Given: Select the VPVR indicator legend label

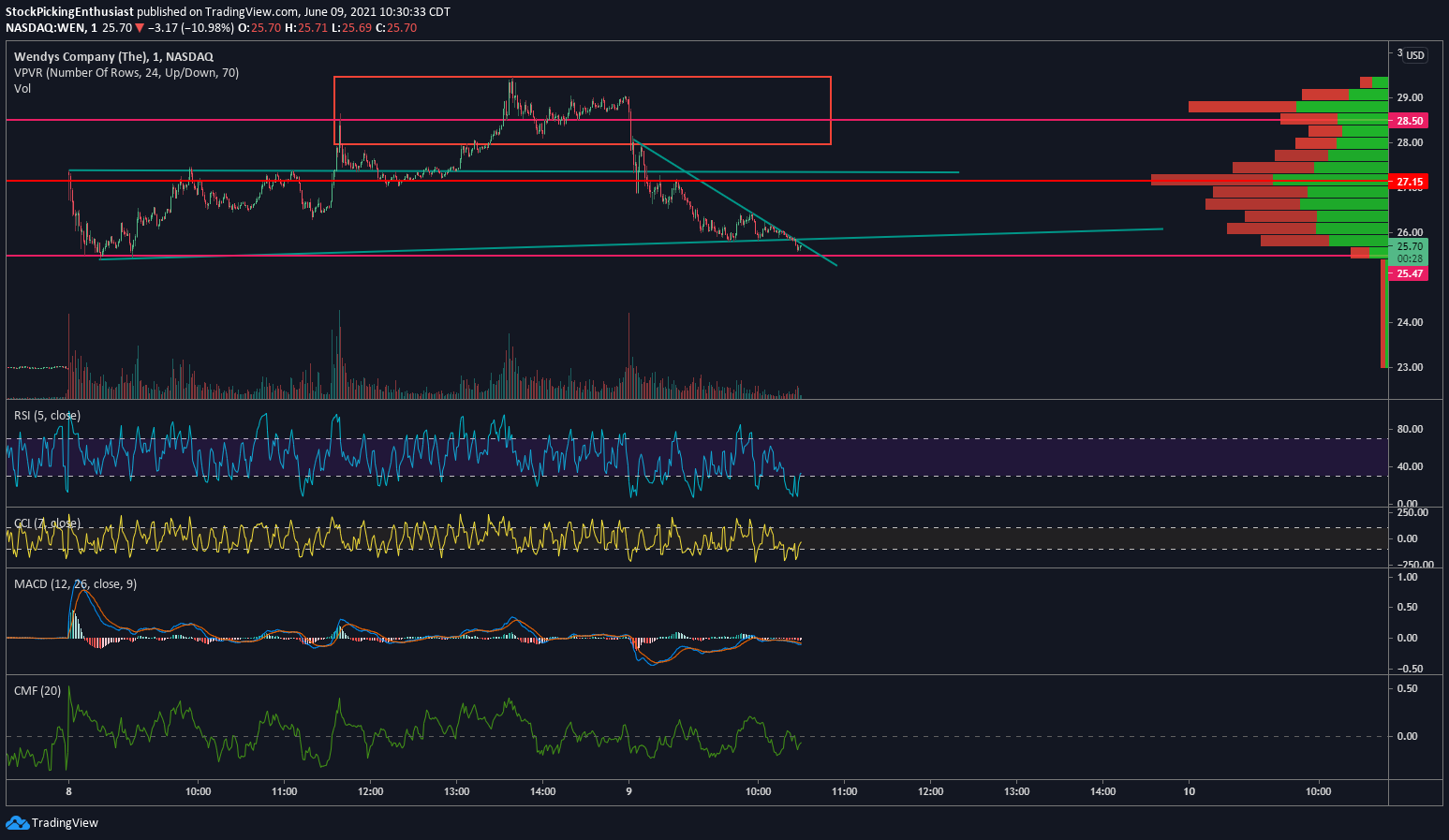Looking at the screenshot, I should 126,73.
